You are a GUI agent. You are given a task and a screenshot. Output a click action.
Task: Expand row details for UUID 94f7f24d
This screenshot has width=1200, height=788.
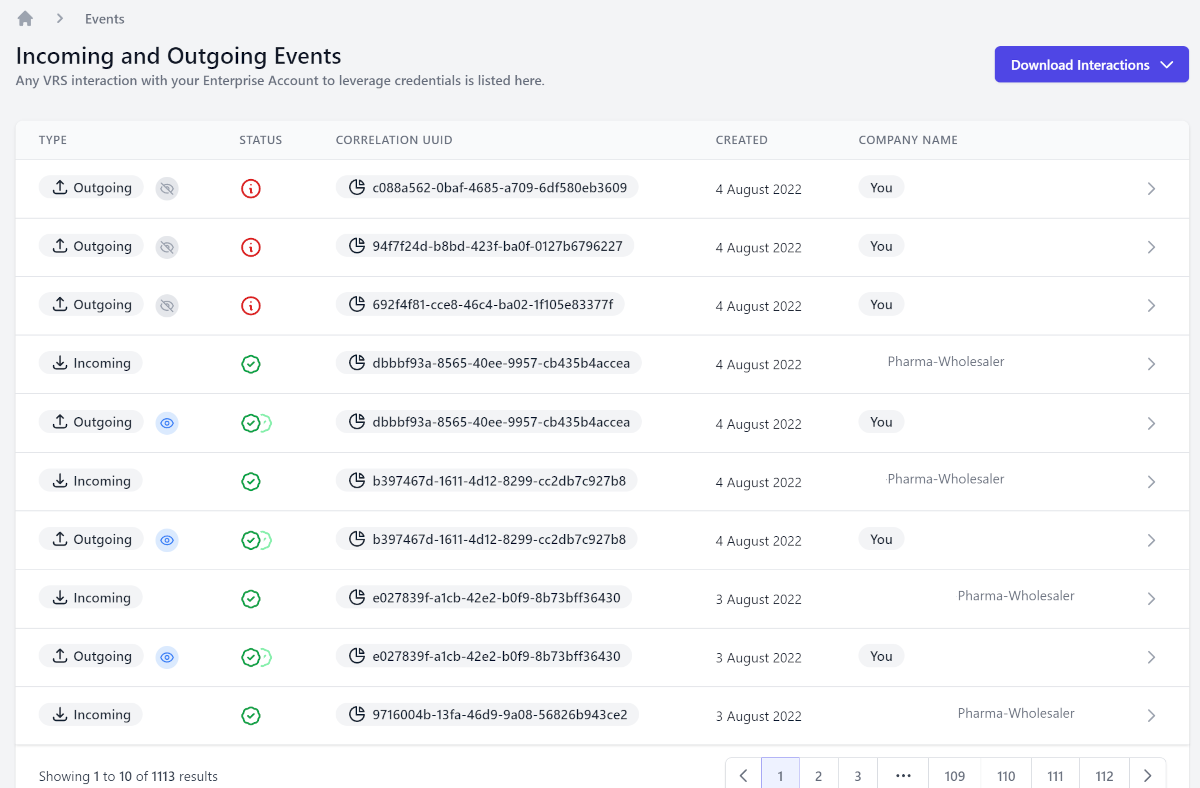(1151, 247)
